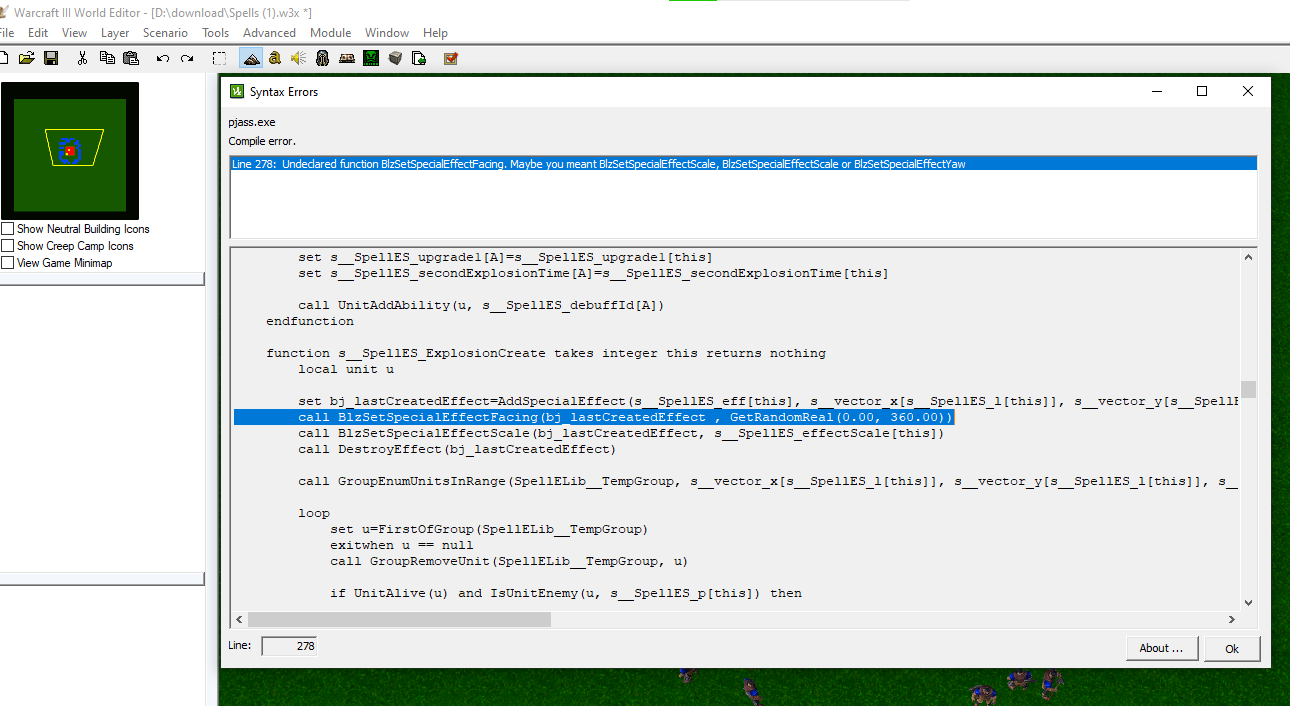Click the Ok button

1232,648
